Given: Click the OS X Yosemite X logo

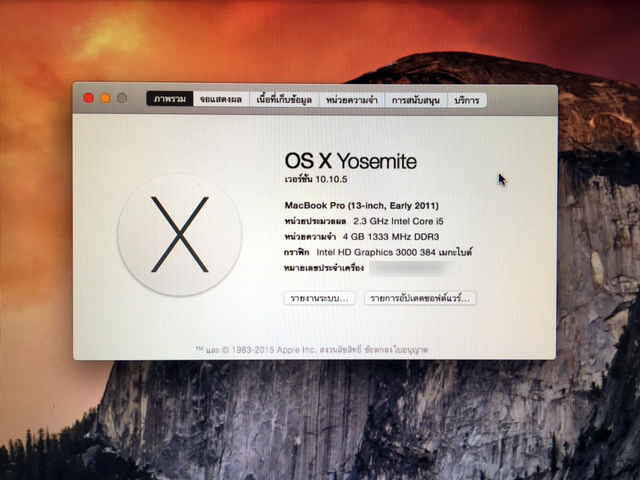Looking at the screenshot, I should 180,235.
